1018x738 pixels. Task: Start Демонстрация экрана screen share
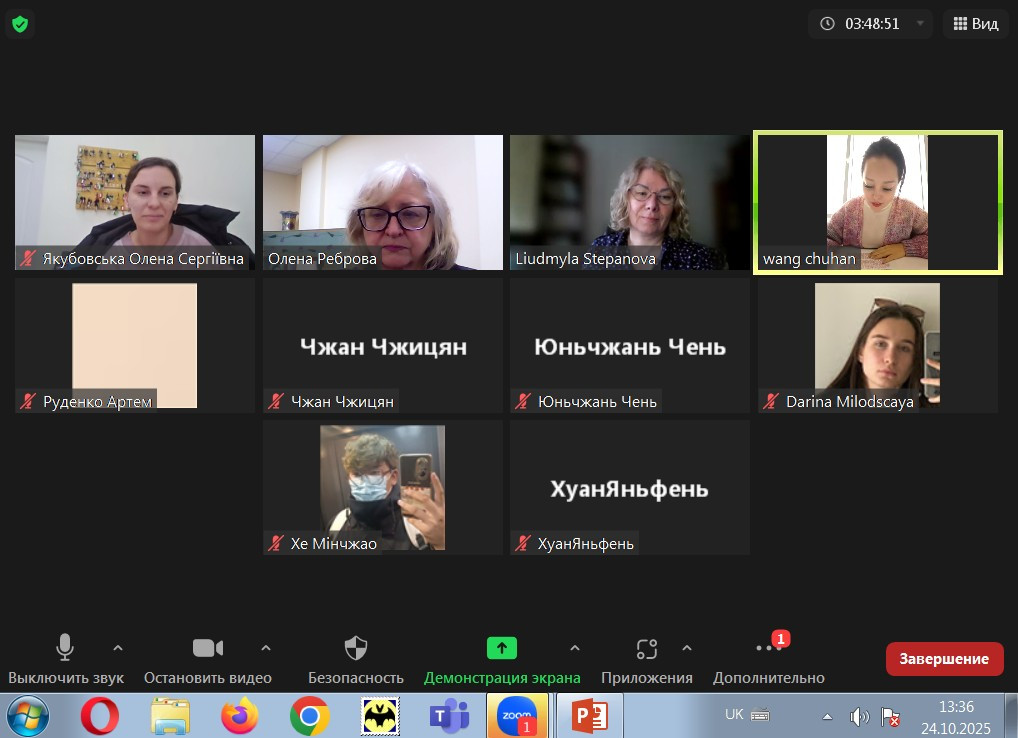click(502, 659)
